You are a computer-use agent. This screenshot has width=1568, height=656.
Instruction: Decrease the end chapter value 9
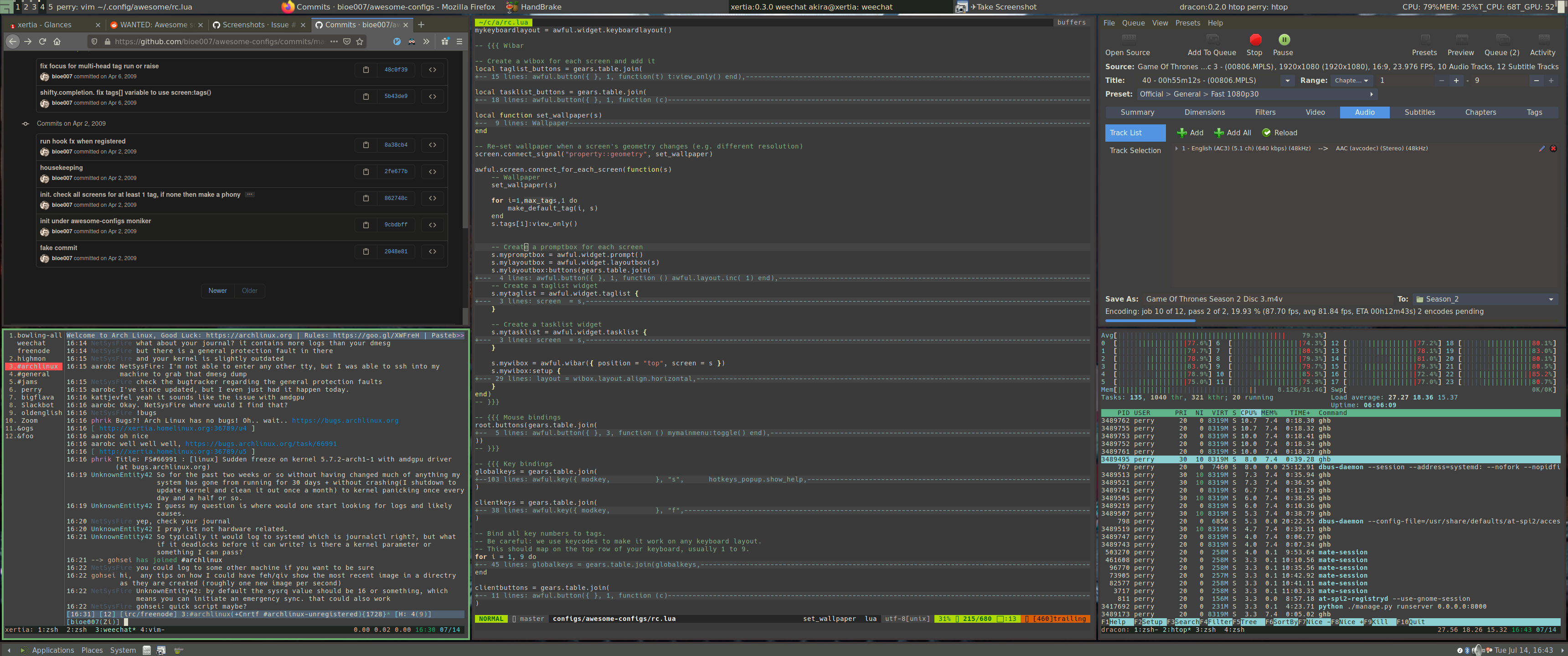1537,80
